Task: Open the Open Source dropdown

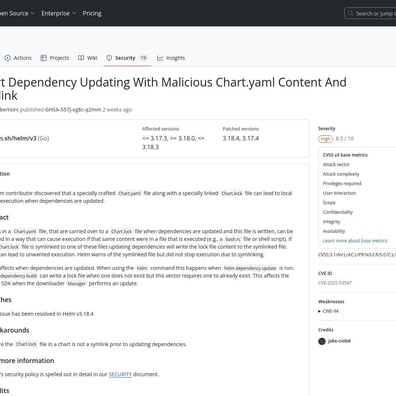Action: pos(17,13)
